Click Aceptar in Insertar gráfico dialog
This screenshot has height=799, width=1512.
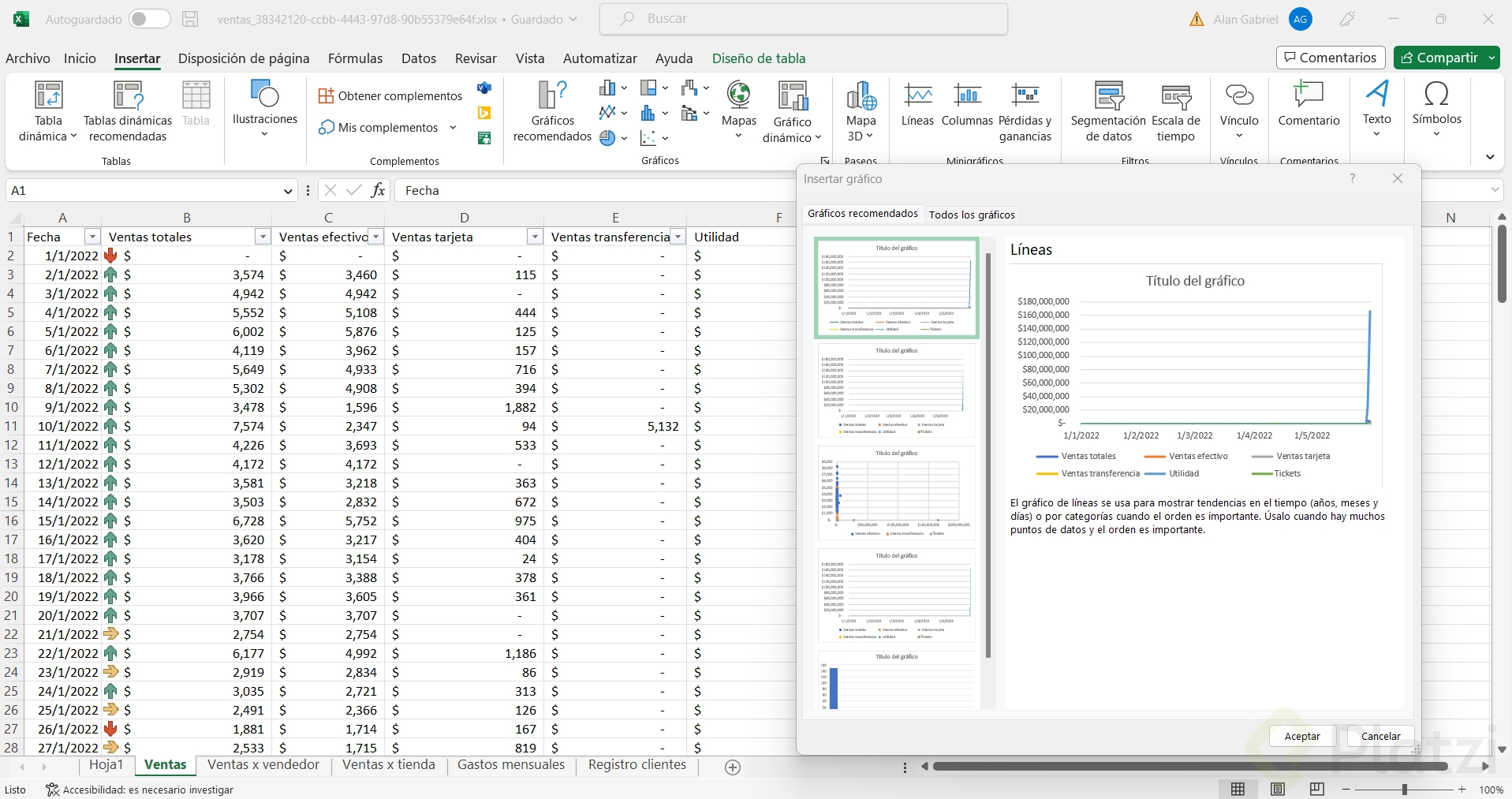(x=1301, y=736)
